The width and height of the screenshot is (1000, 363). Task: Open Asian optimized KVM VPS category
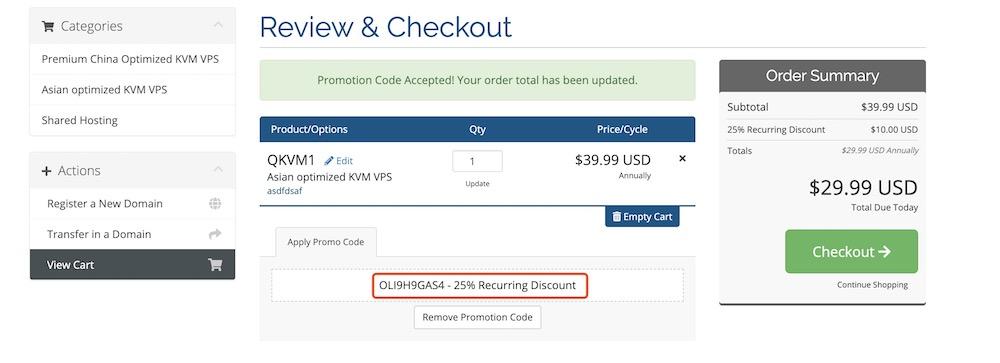tap(105, 89)
